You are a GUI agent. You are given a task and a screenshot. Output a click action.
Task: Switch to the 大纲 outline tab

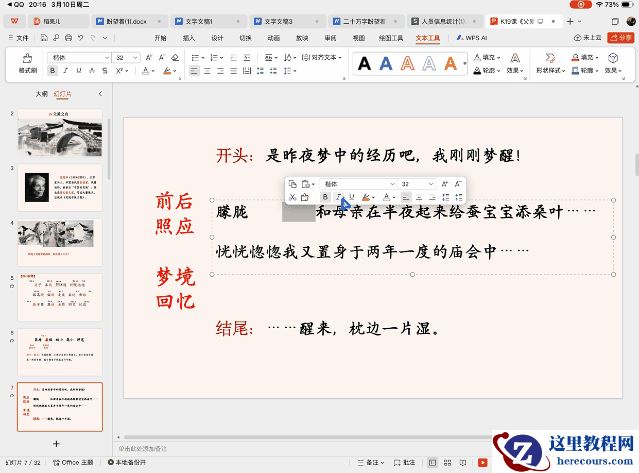(41, 93)
